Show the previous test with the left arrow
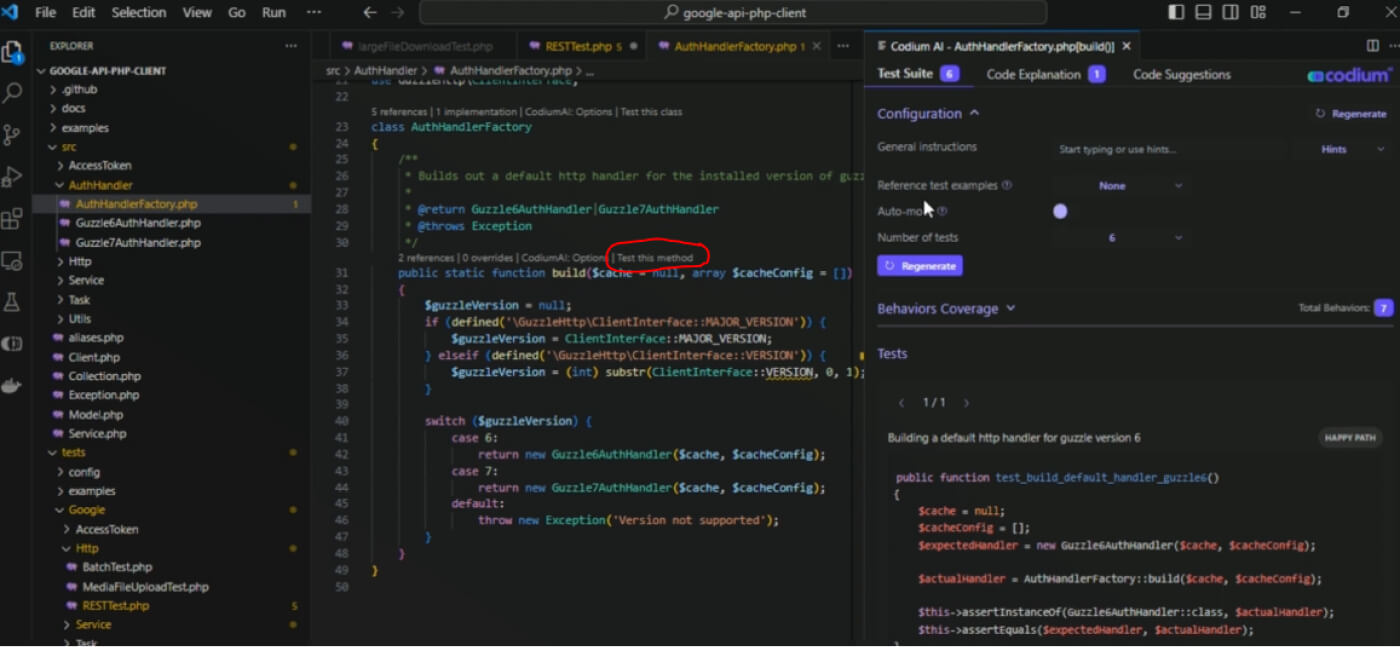Image resolution: width=1400 pixels, height=647 pixels. [x=901, y=403]
